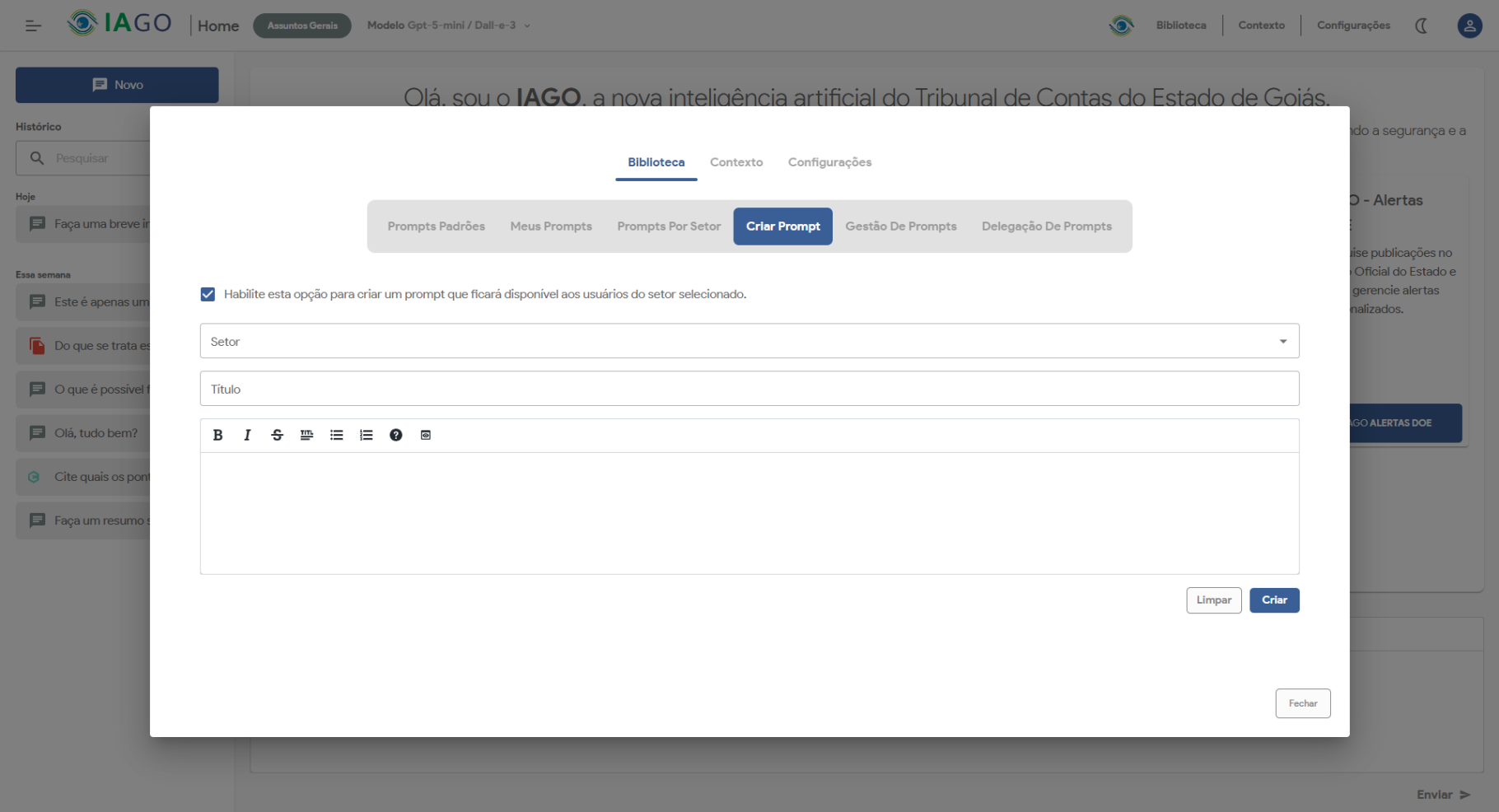
Task: Select the Prompts Padrões tab
Action: point(436,226)
